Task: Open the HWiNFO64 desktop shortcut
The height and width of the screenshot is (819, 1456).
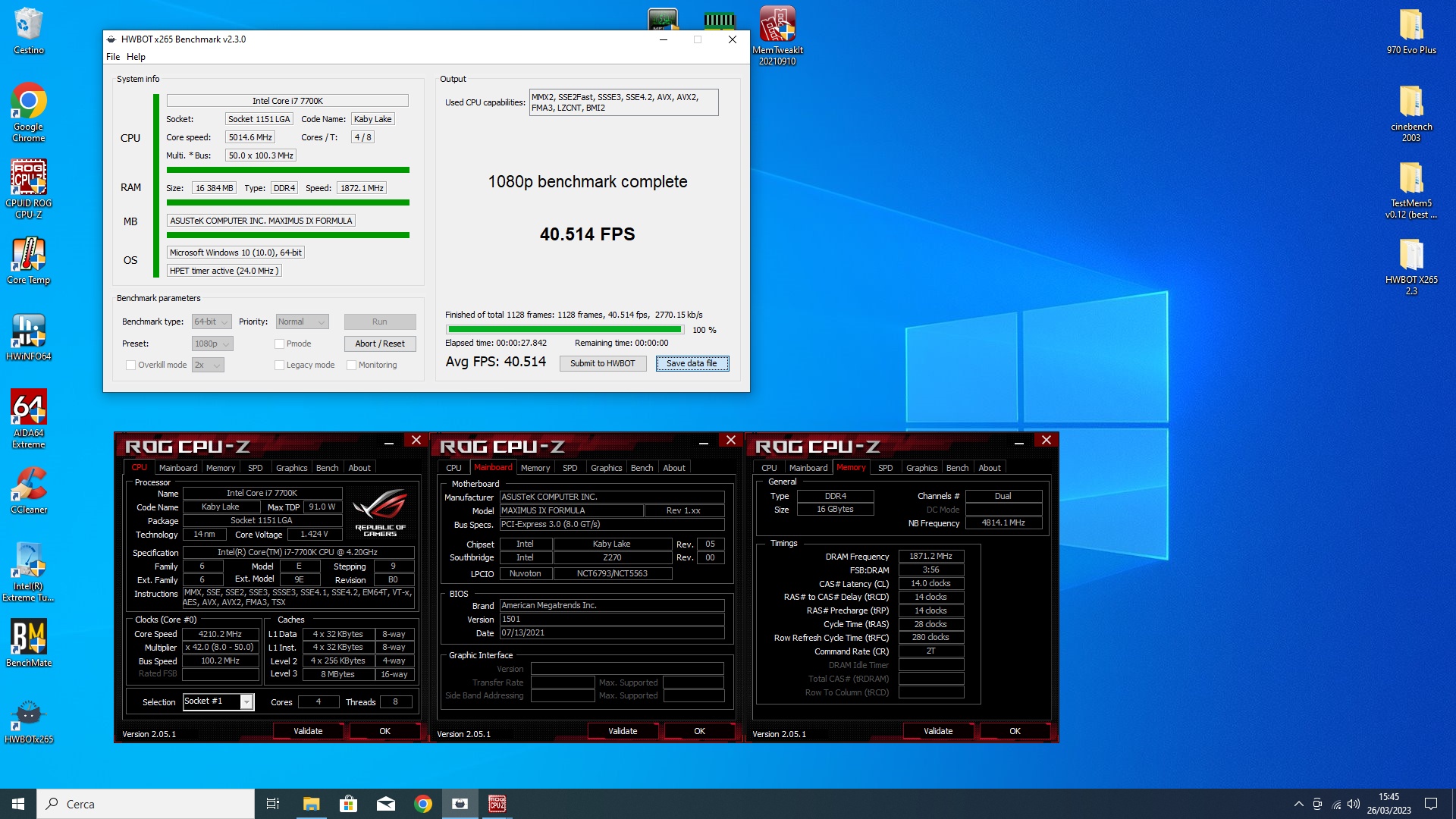Action: click(29, 337)
